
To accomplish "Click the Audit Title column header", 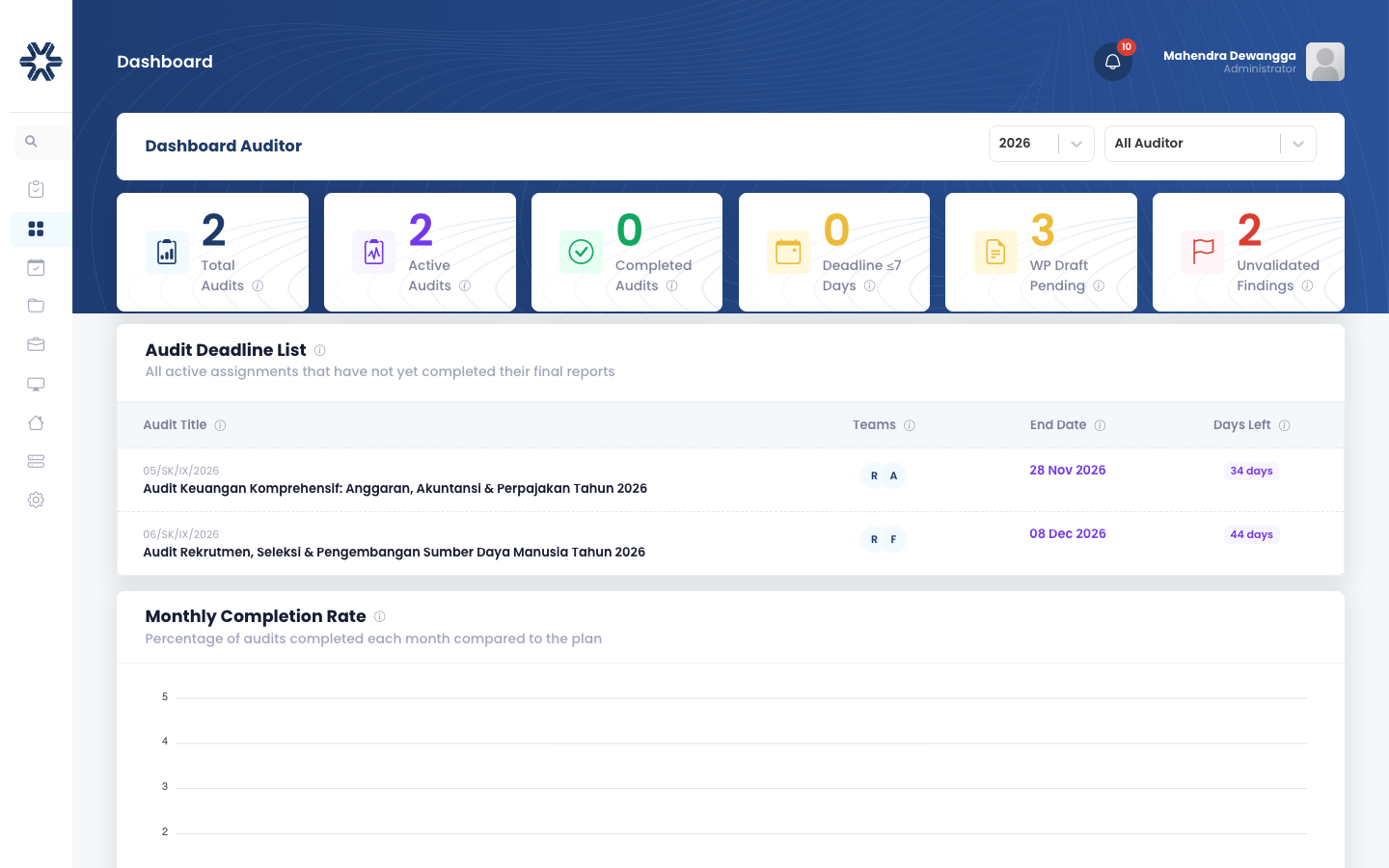I will 175,425.
